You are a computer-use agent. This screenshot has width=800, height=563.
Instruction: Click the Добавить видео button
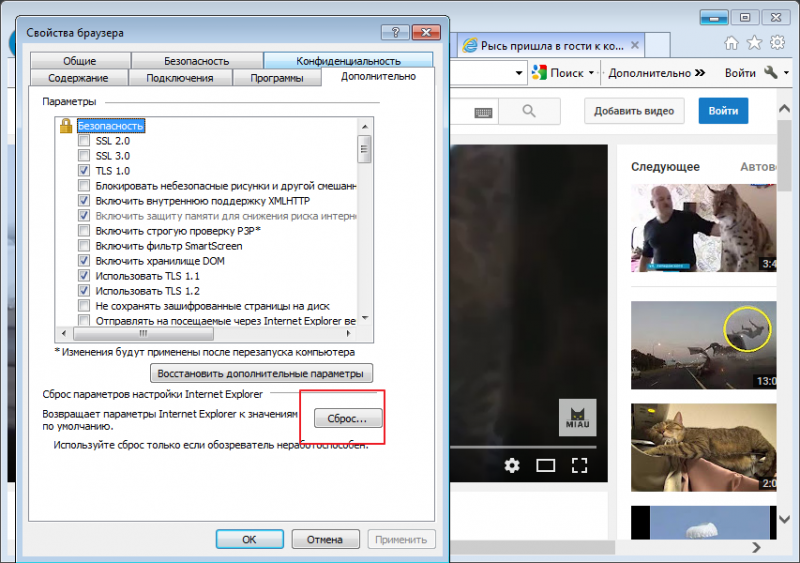tap(634, 111)
